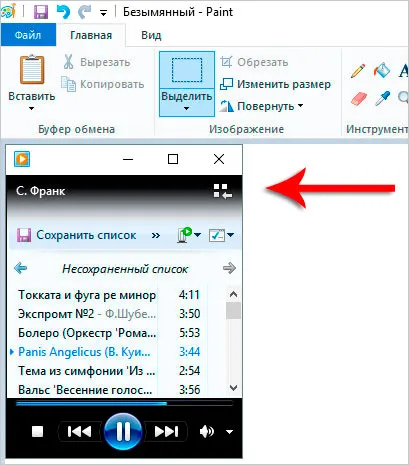Image resolution: width=409 pixels, height=465 pixels.
Task: Select playing track Panis Angelicus
Action: pyautogui.click(x=84, y=352)
